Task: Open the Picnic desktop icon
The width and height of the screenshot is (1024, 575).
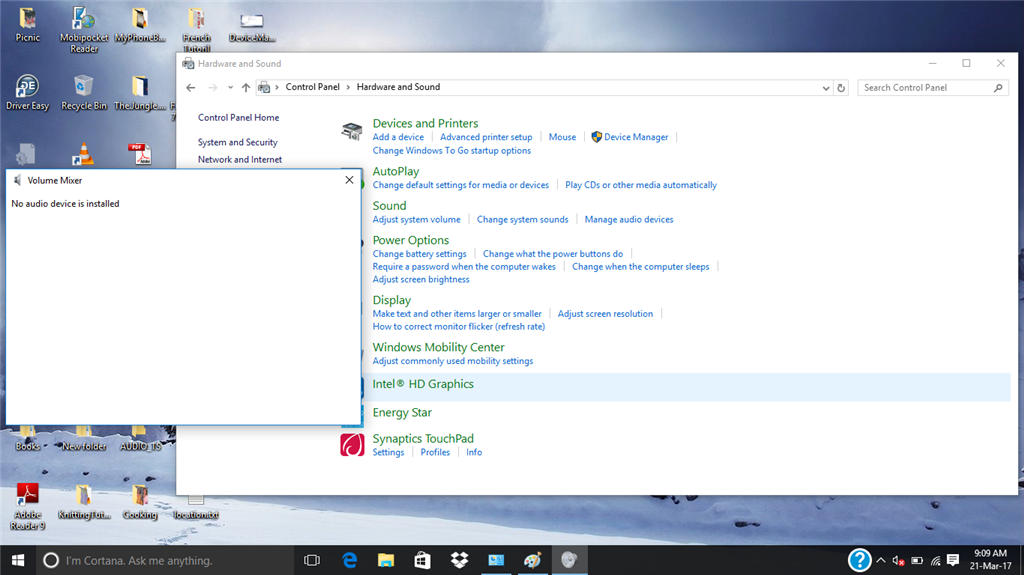Action: 27,25
